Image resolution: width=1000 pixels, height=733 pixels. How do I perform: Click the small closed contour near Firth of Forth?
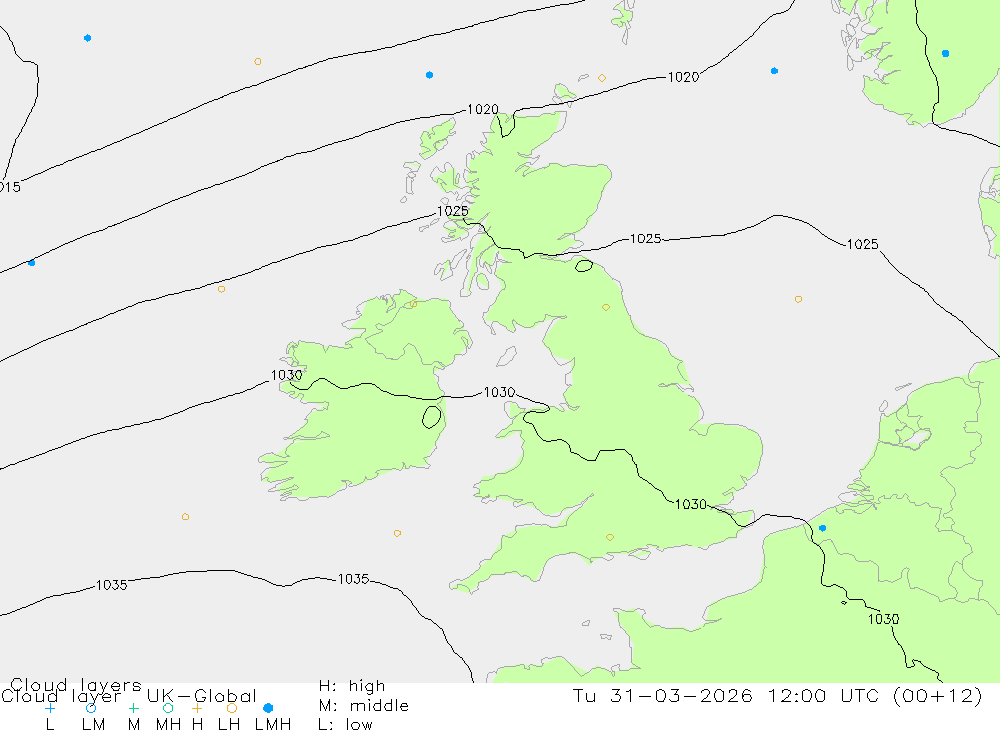(584, 266)
